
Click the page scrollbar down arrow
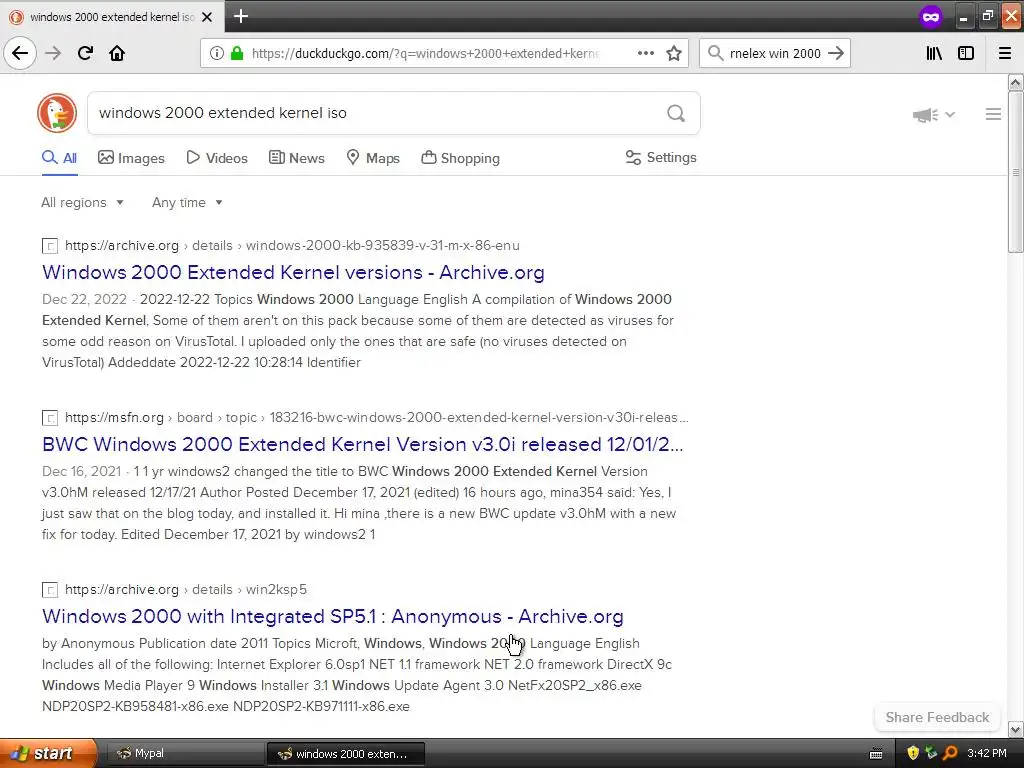coord(1015,729)
